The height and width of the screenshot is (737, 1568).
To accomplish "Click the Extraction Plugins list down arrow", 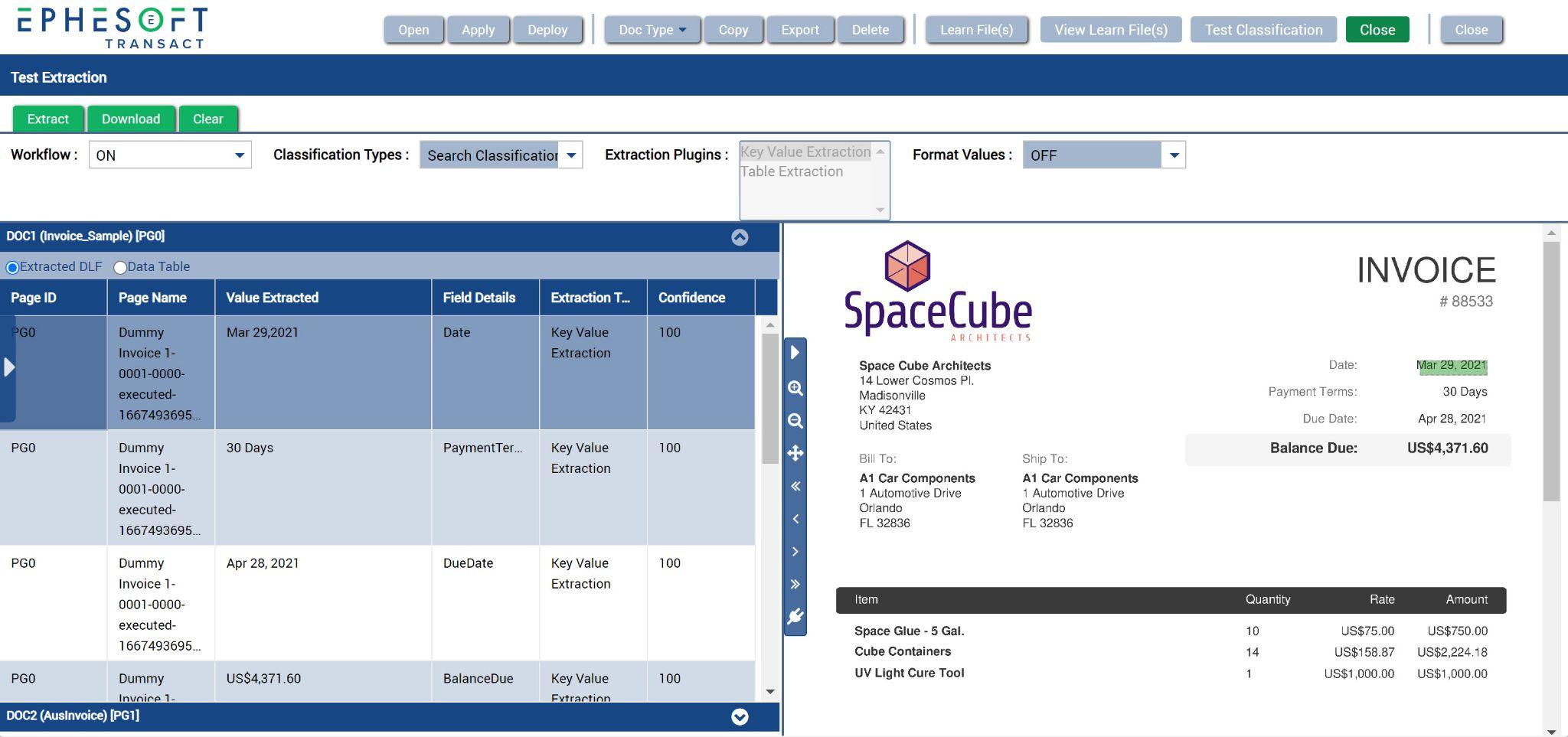I will tap(880, 210).
